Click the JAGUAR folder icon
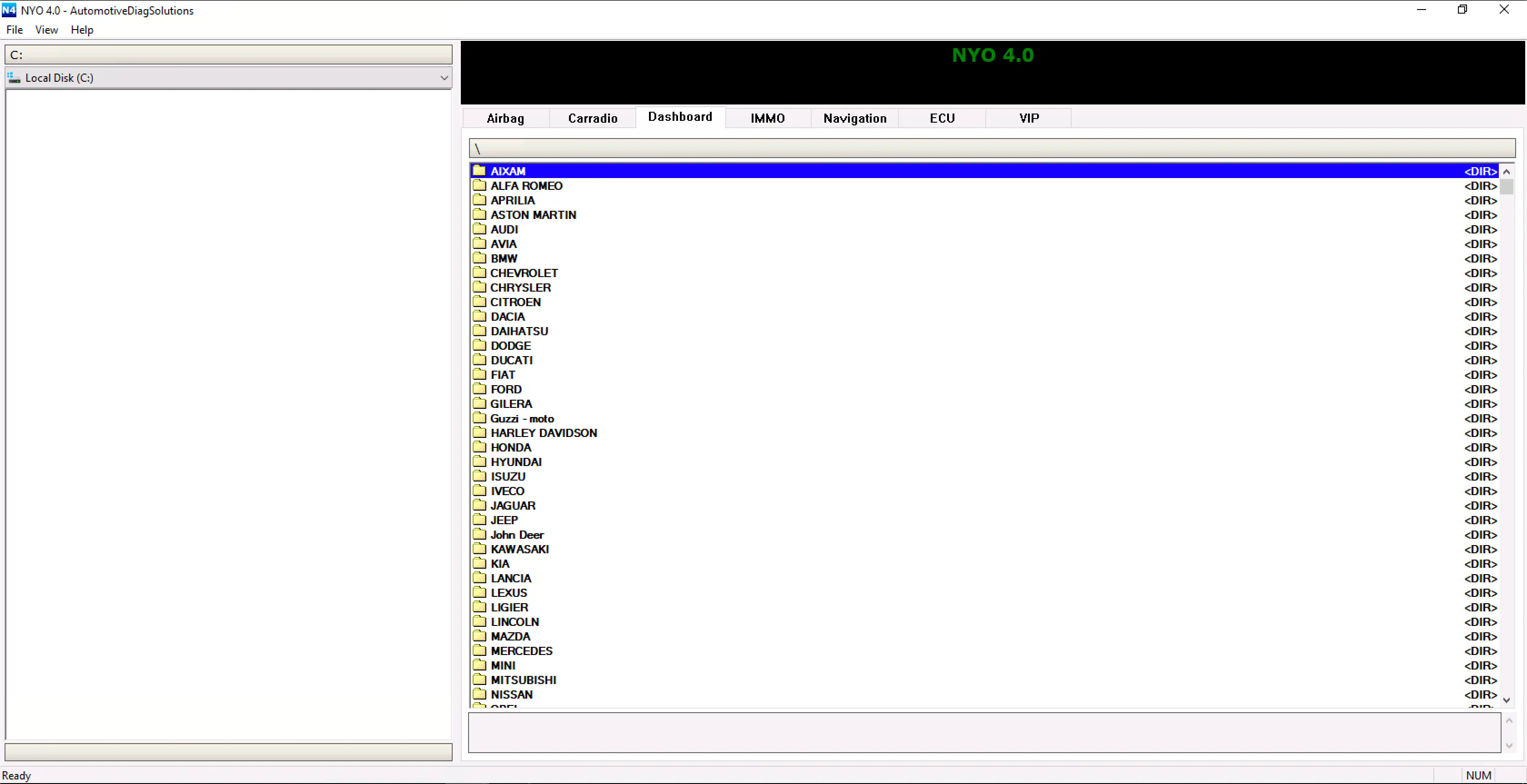The width and height of the screenshot is (1527, 784). tap(479, 505)
